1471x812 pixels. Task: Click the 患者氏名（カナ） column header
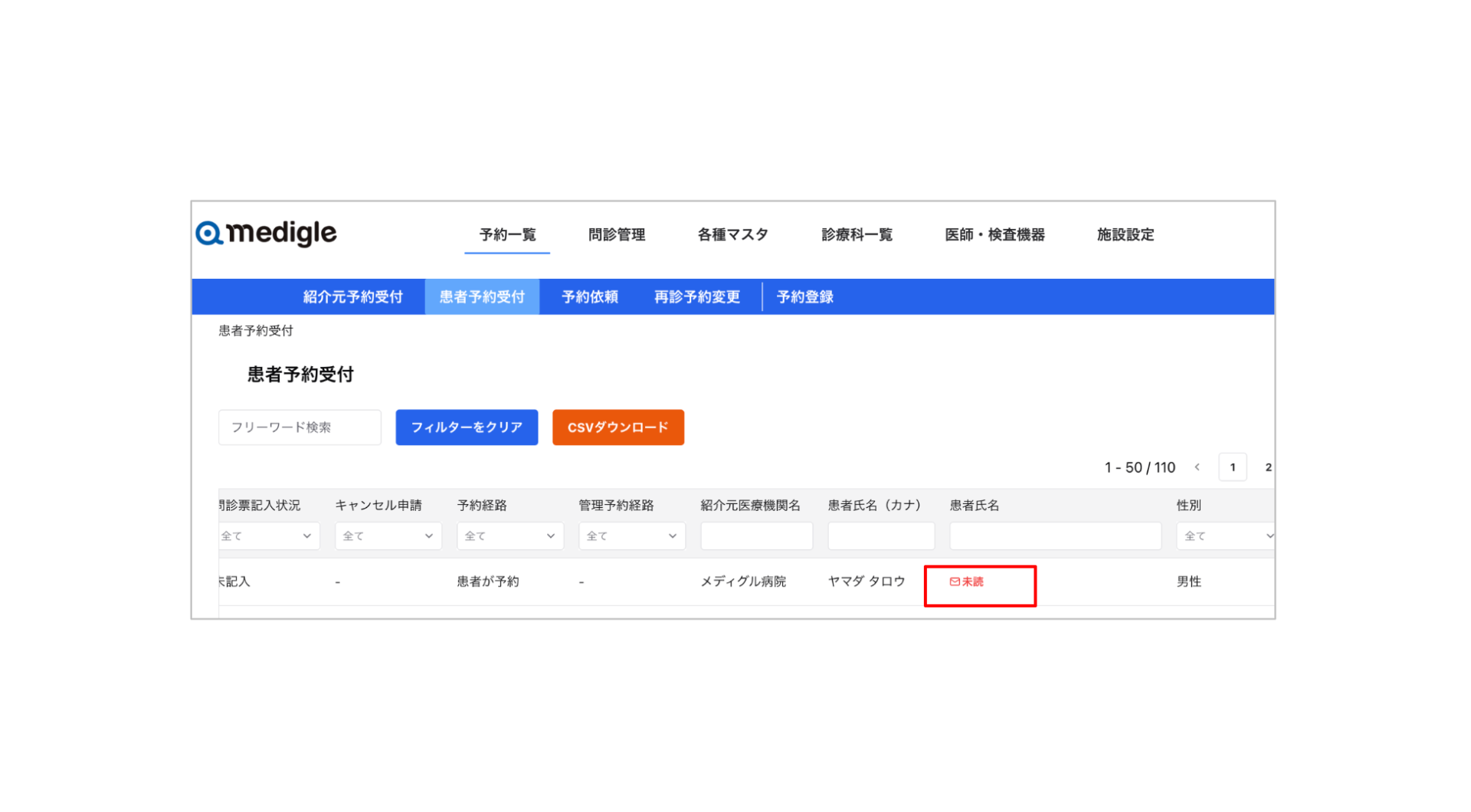874,506
